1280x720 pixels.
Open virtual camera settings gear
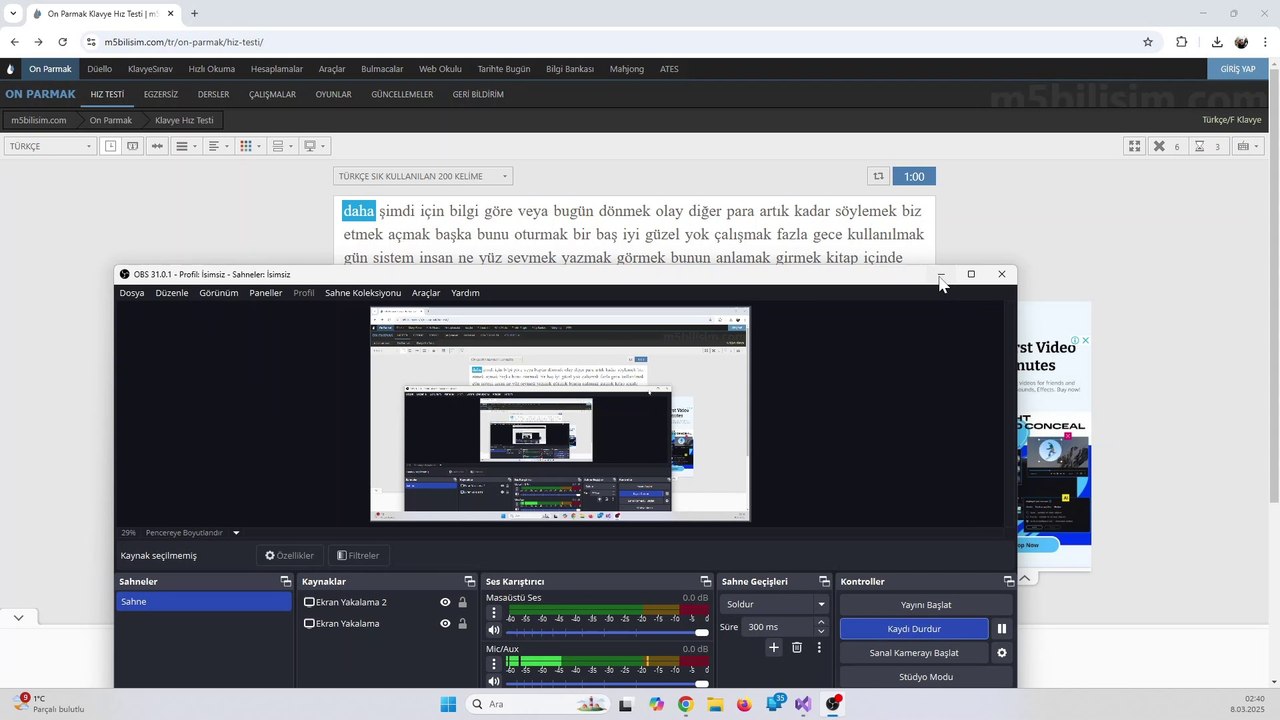(x=1001, y=653)
